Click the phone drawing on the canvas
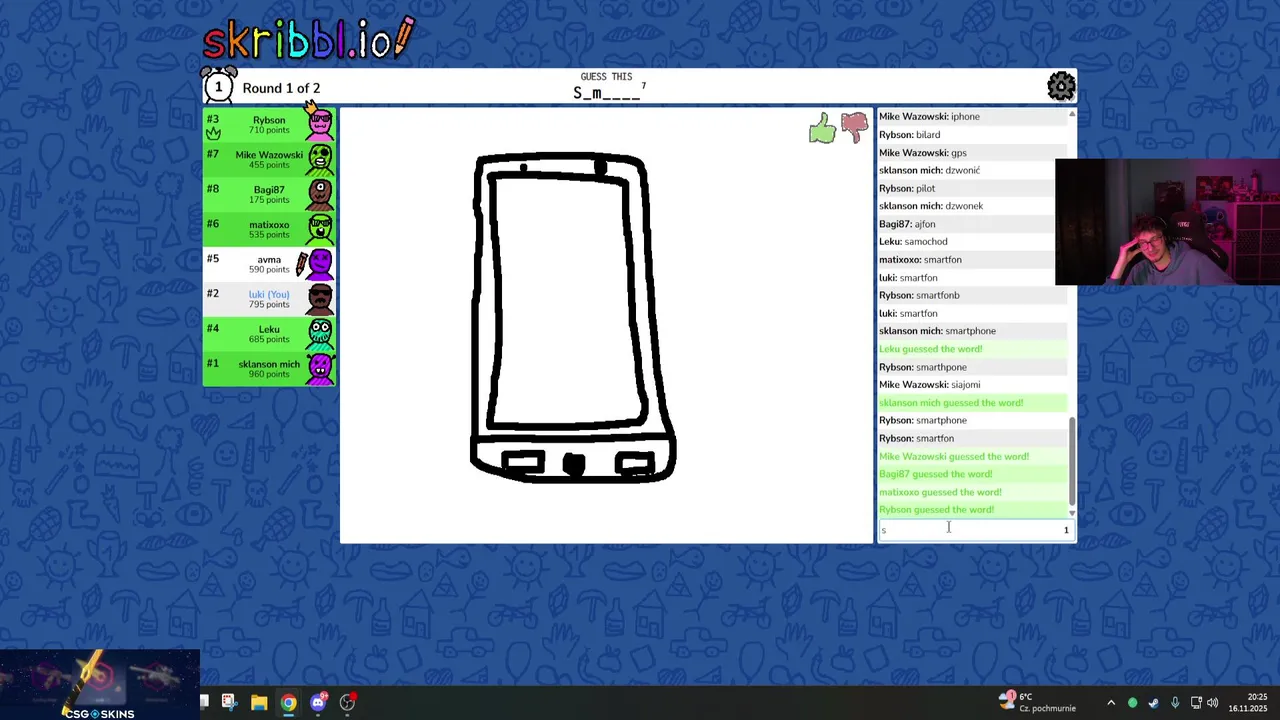This screenshot has width=1280, height=720. pos(572,318)
